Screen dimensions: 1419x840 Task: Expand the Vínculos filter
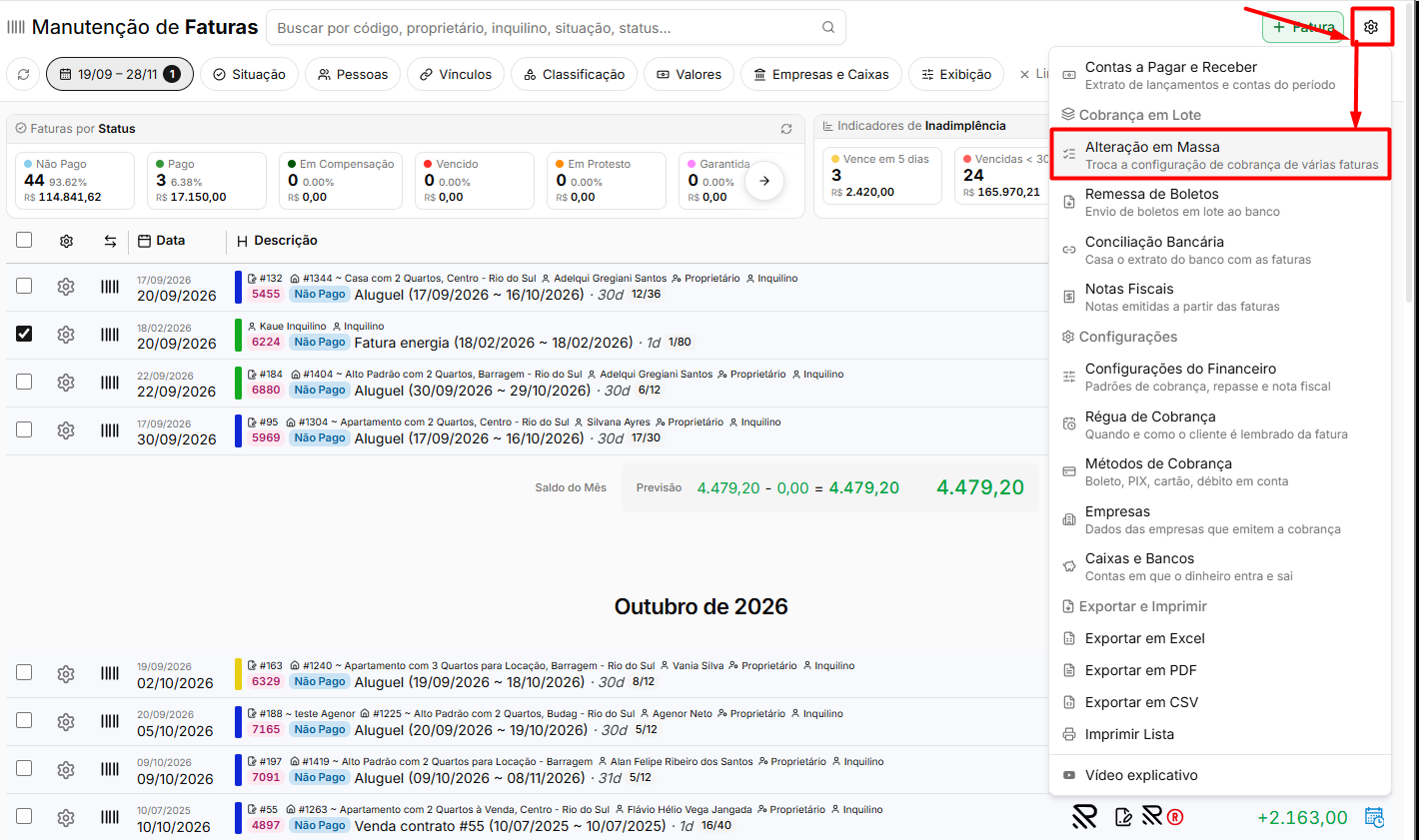(x=456, y=74)
